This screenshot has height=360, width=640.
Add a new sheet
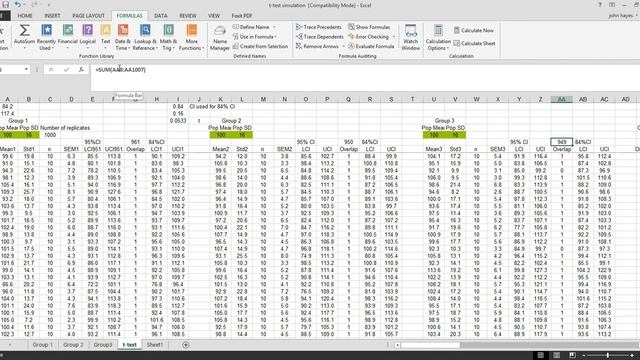click(x=186, y=345)
